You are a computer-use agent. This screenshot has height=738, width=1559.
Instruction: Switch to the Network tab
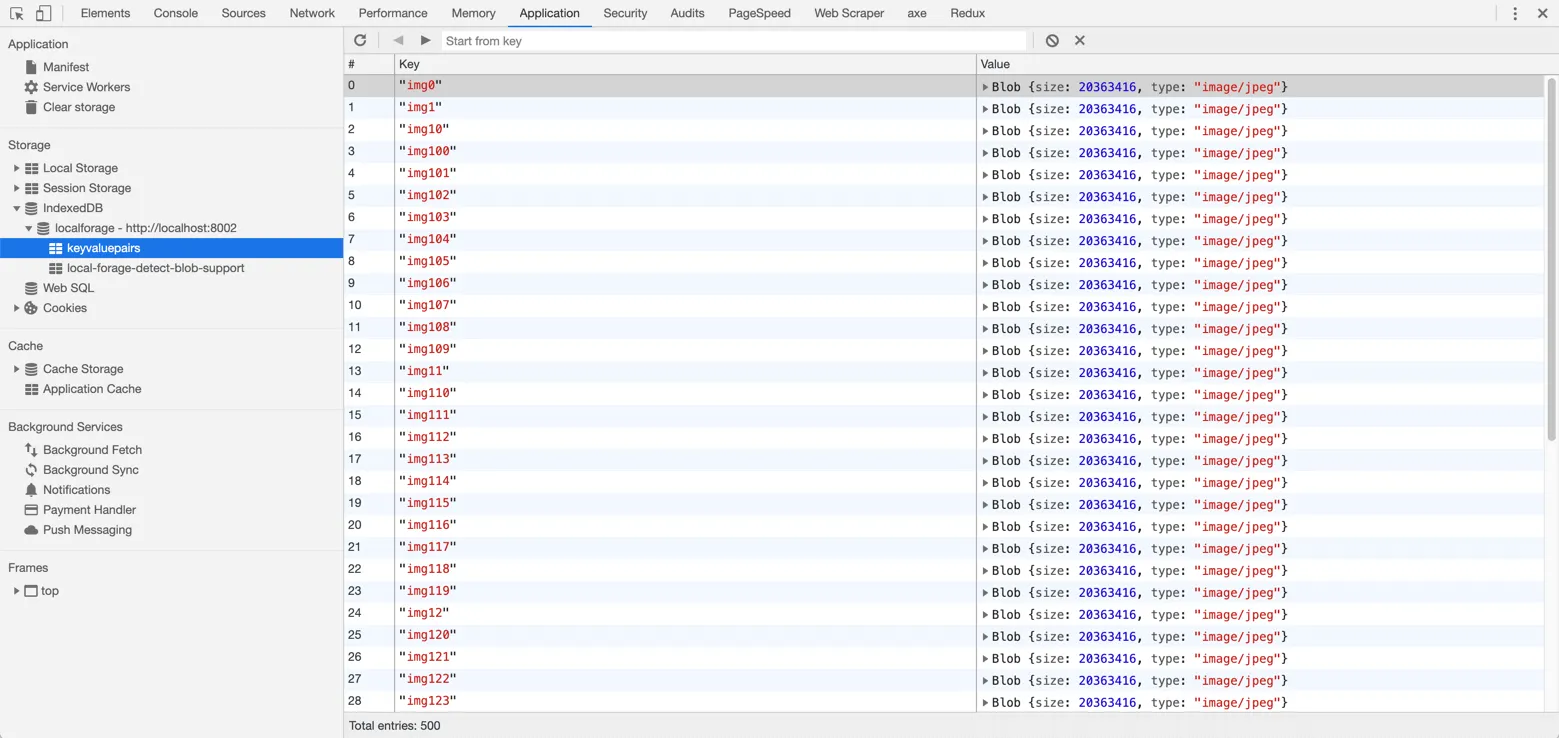[312, 14]
